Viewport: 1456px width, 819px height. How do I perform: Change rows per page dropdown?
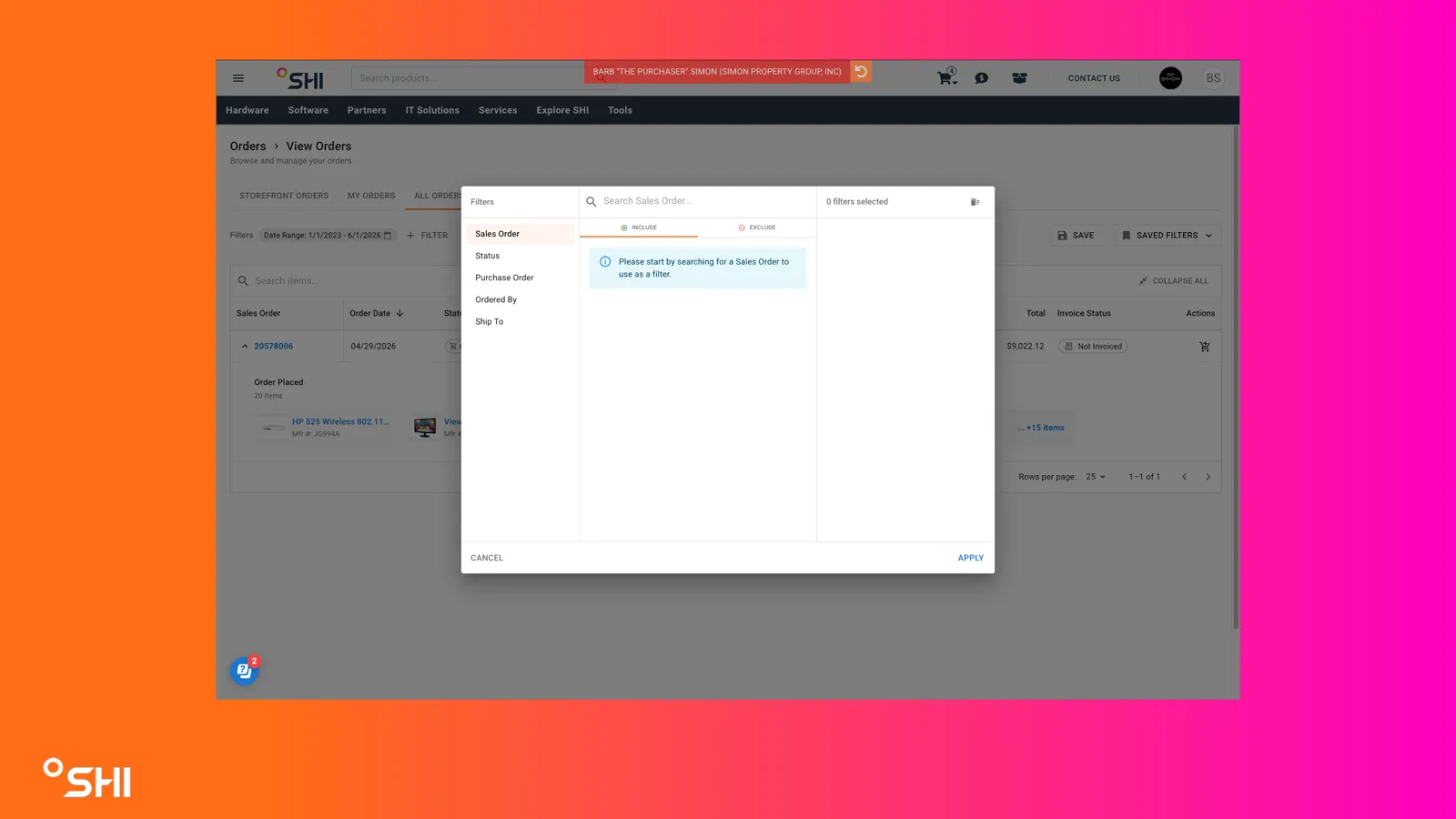[x=1096, y=477]
